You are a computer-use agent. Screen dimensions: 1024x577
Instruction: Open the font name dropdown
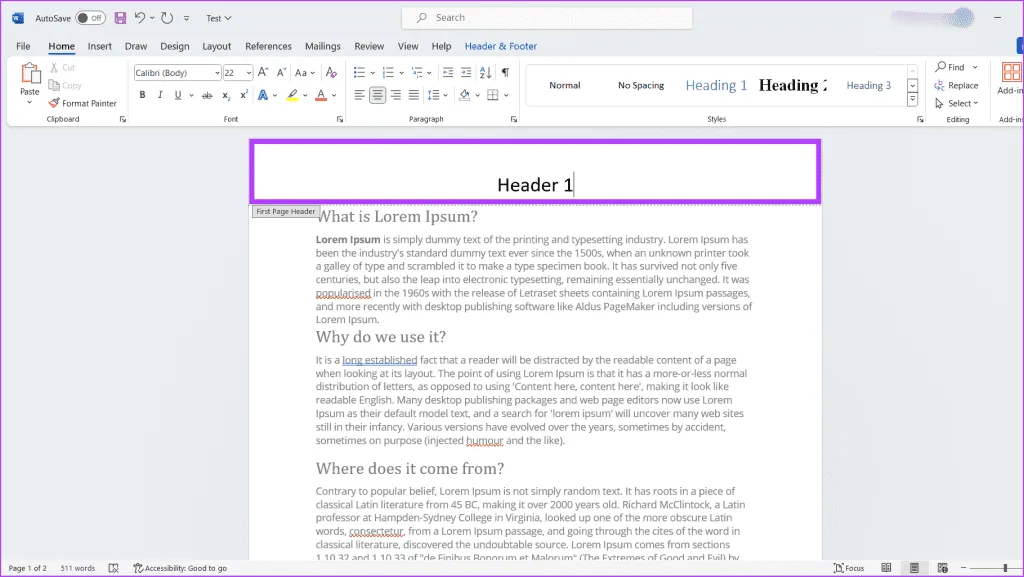(216, 73)
